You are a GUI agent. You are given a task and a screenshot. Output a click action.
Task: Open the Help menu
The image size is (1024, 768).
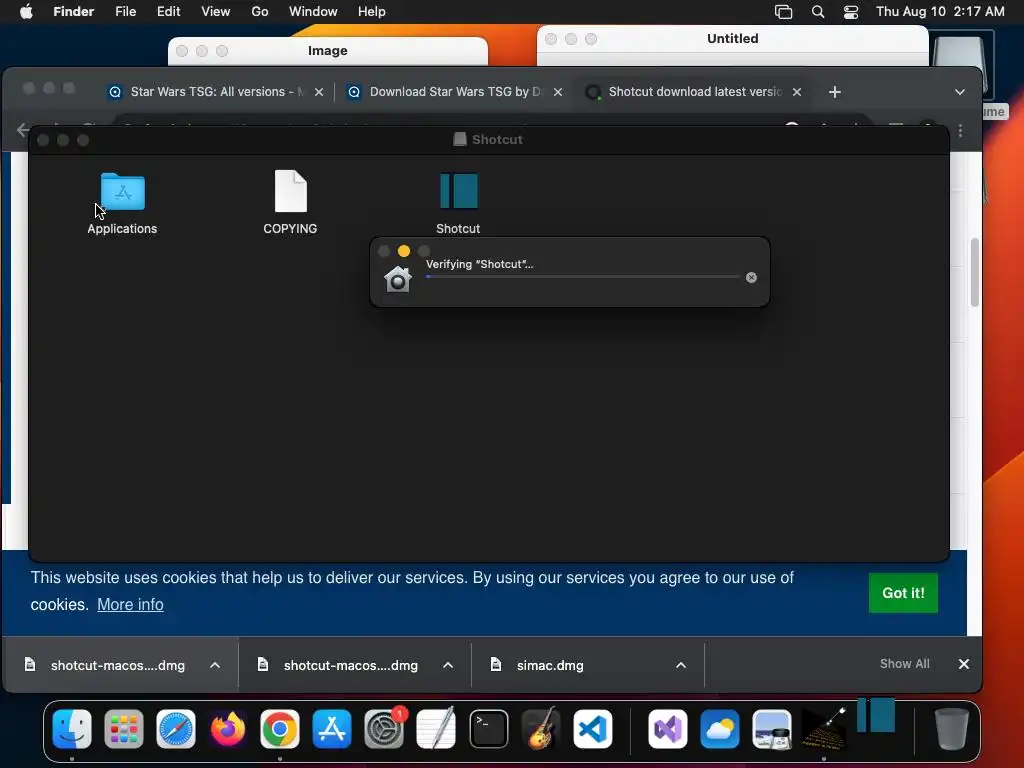(372, 12)
